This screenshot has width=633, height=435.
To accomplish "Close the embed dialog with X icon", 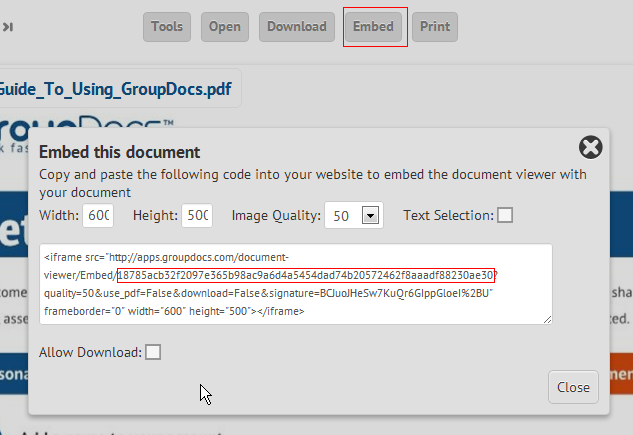I will pyautogui.click(x=591, y=147).
